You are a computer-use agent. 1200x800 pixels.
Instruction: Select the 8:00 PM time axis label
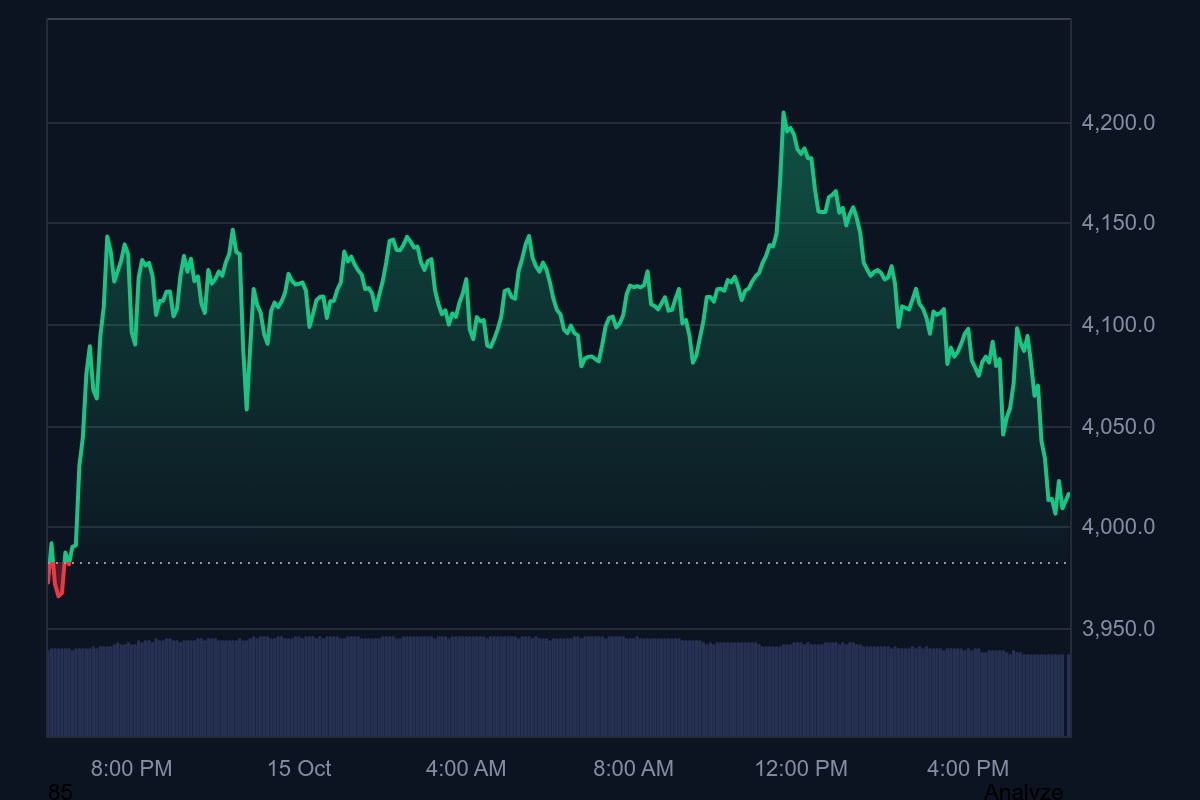pos(131,768)
